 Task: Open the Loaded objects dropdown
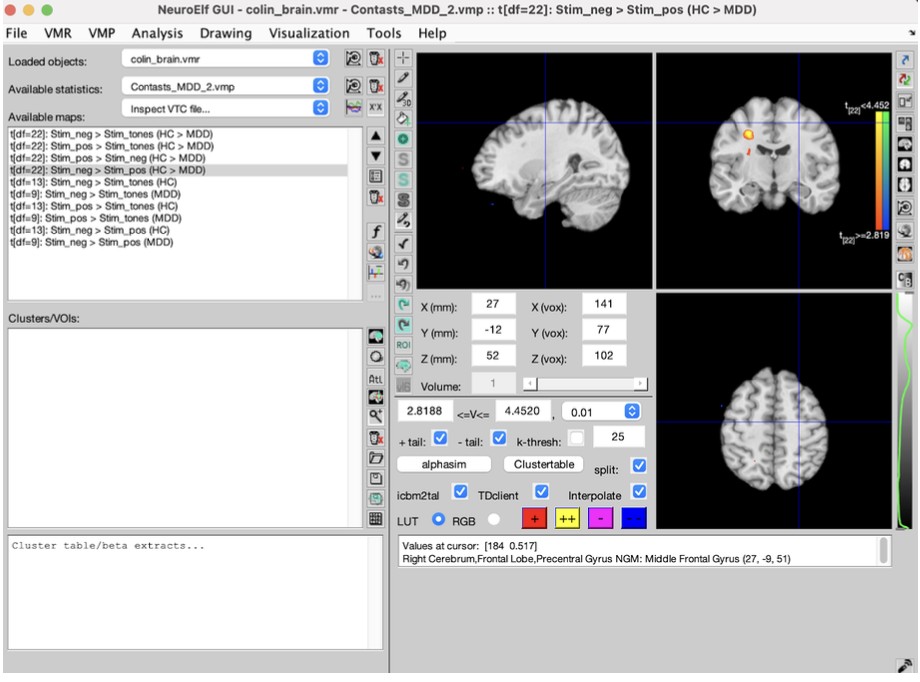225,58
